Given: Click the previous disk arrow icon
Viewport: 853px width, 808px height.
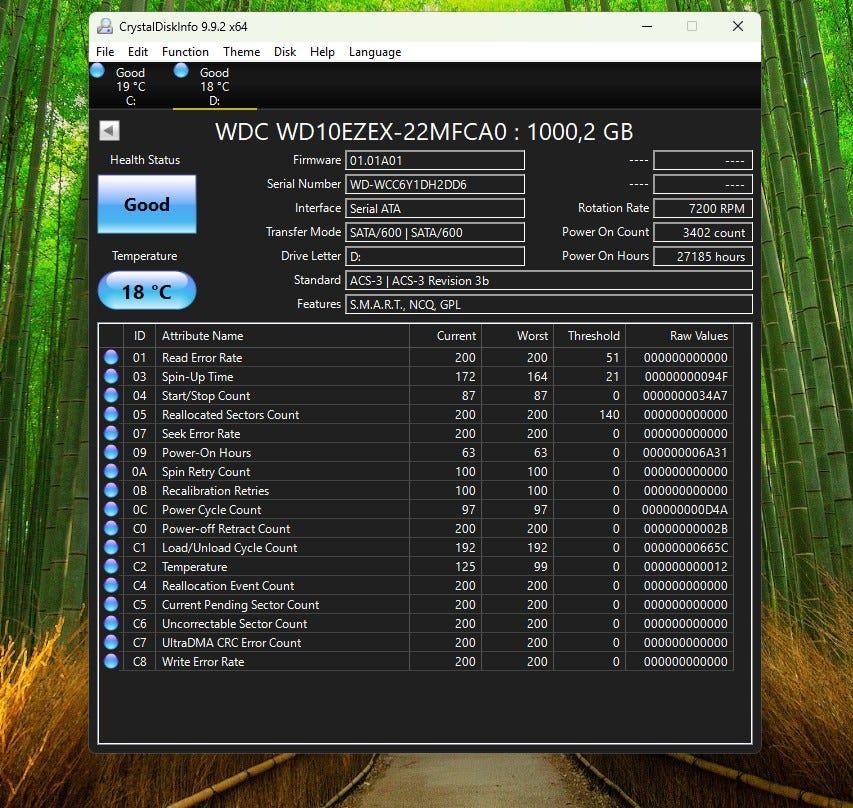Looking at the screenshot, I should coord(109,131).
